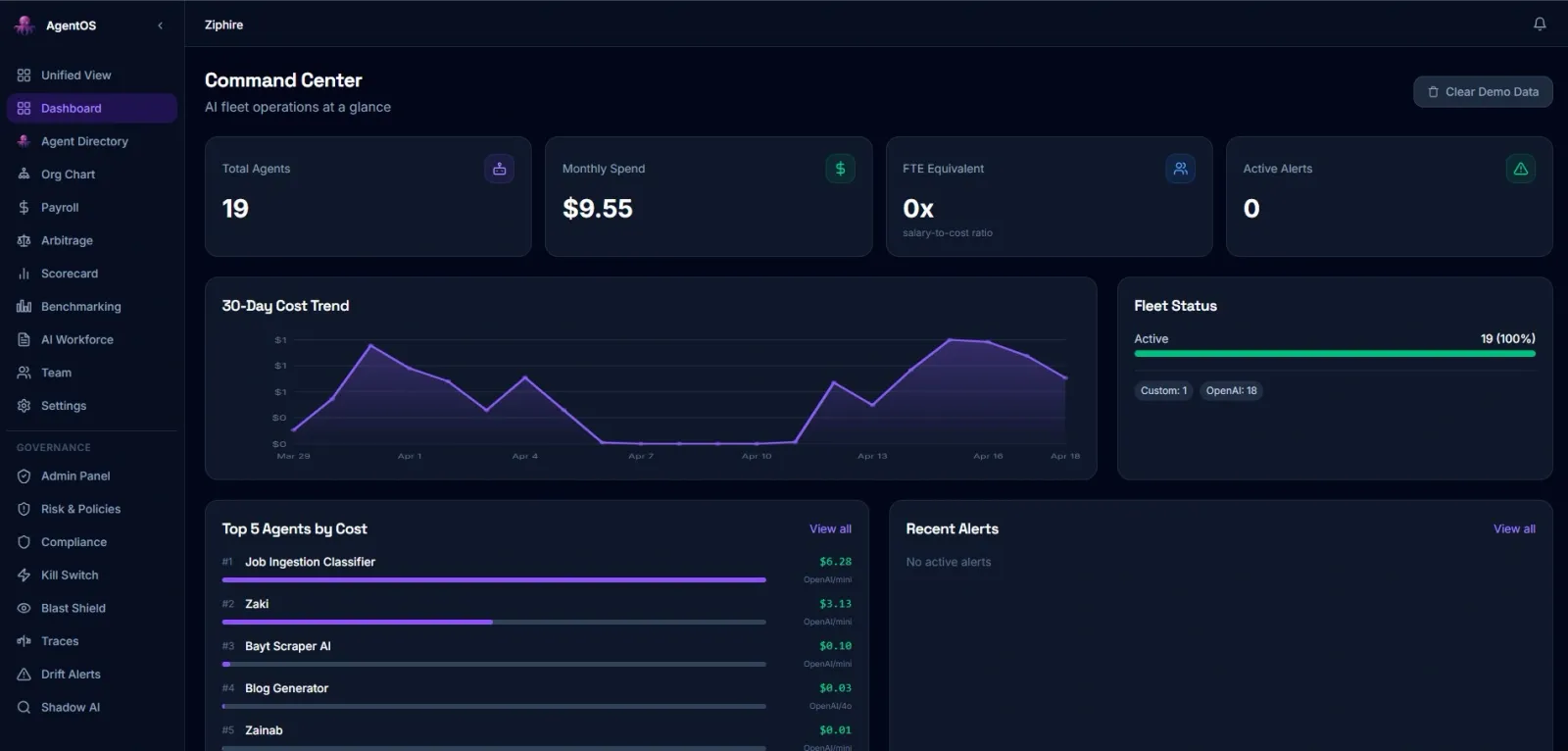Click the OpenAI: 18 provider badge
1568x751 pixels.
coord(1231,391)
